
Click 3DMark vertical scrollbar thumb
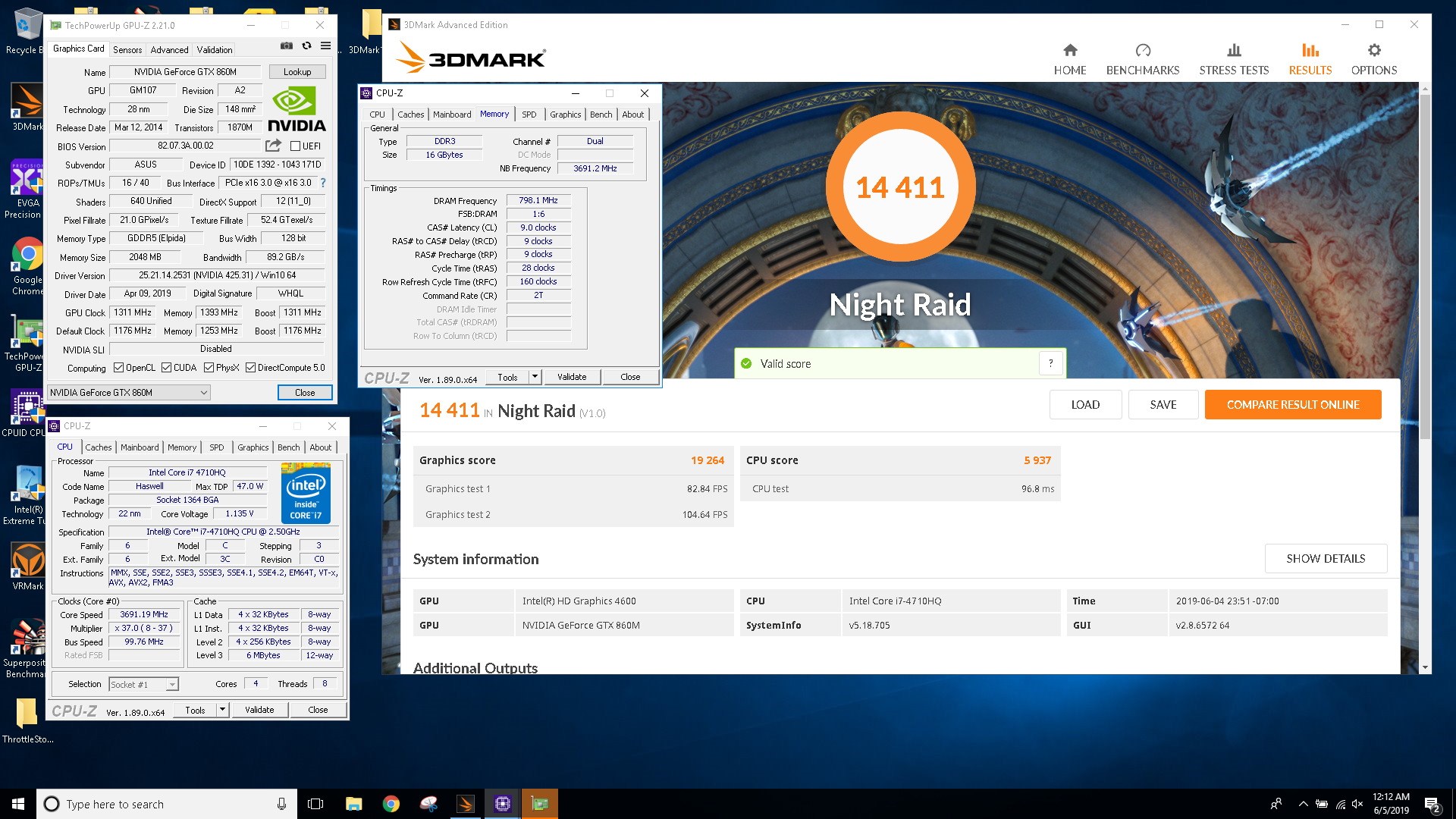[1425, 265]
